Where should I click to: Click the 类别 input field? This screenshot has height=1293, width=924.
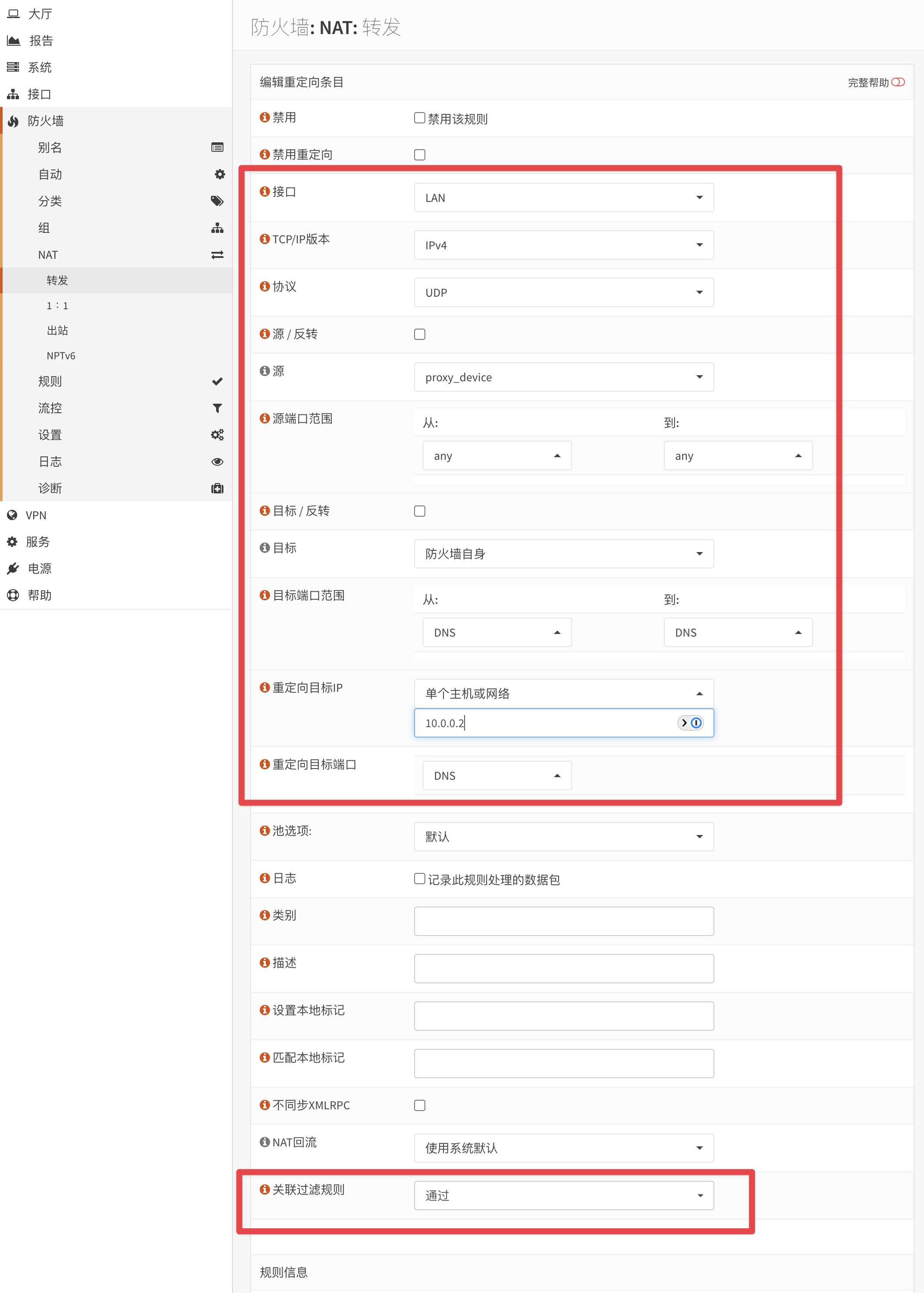[564, 921]
